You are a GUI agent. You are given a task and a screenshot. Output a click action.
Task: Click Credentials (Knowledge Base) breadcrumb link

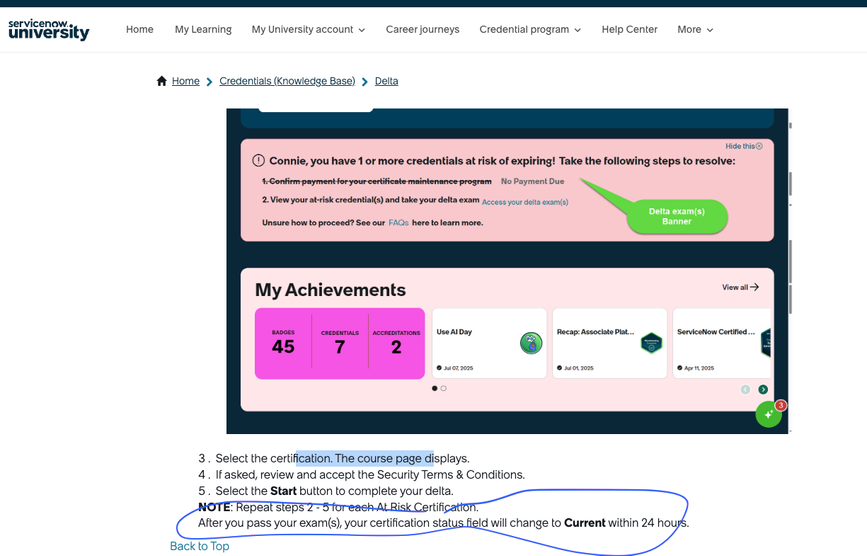pos(287,81)
